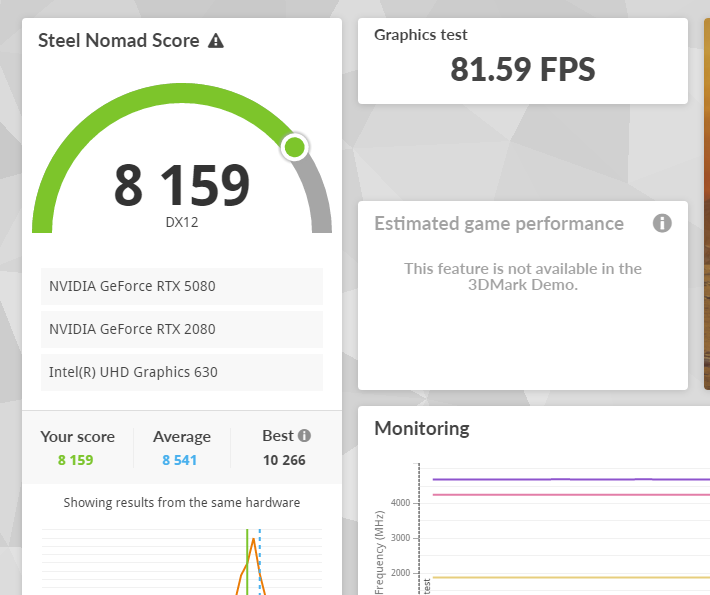710x595 pixels.
Task: Click the info icon next to Best
Action: click(304, 436)
